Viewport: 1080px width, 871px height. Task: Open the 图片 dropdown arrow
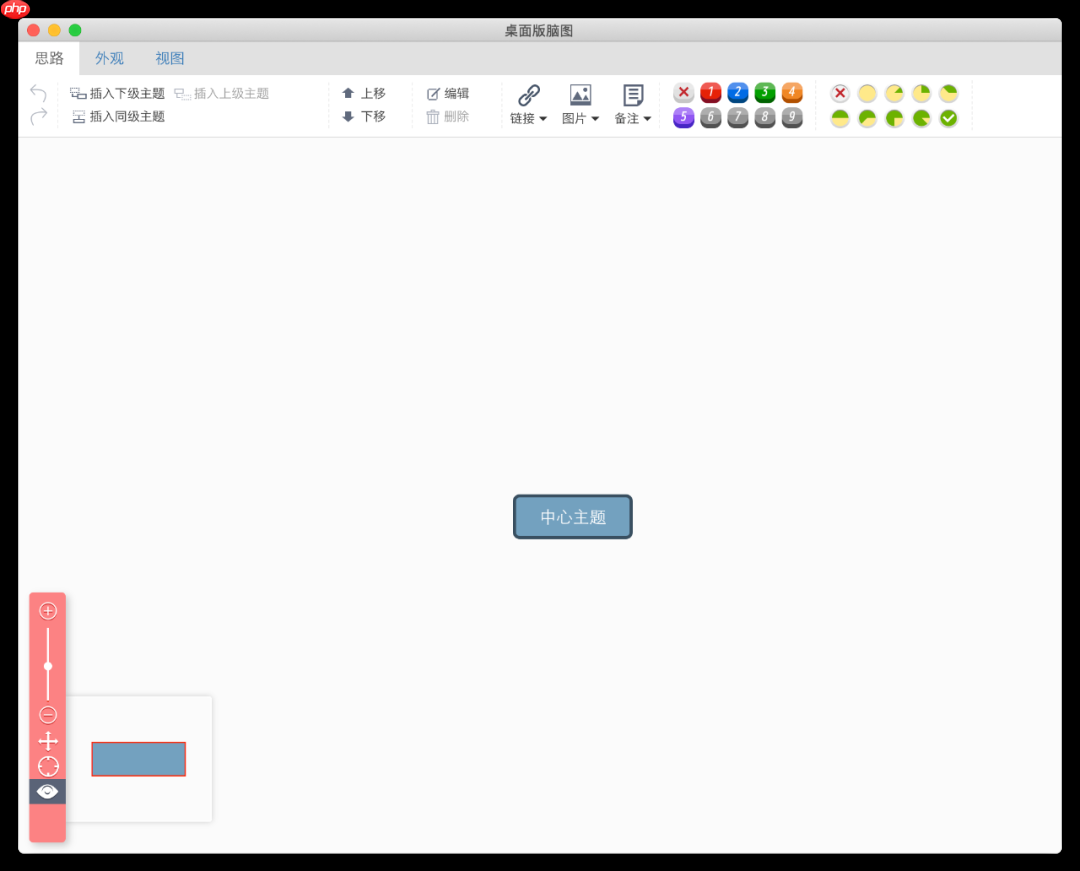[595, 119]
